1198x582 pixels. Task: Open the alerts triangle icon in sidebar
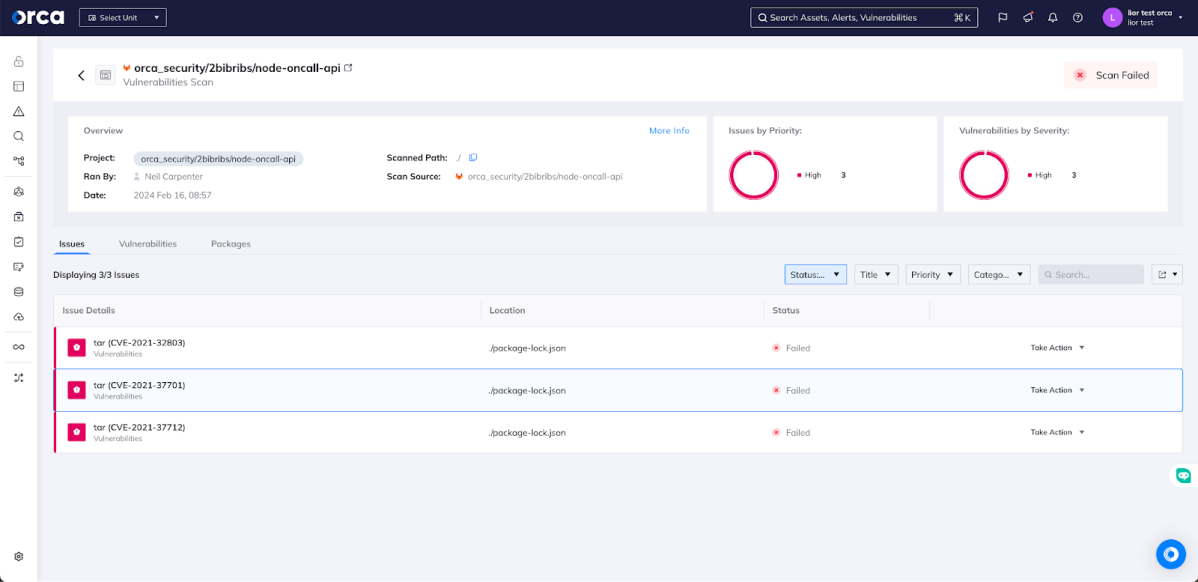click(x=18, y=112)
